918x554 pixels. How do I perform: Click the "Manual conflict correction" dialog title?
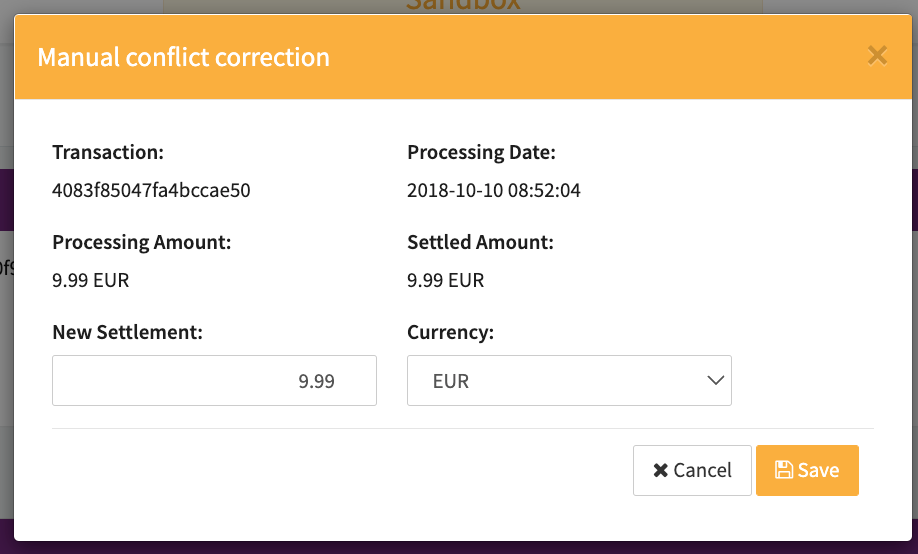tap(183, 56)
